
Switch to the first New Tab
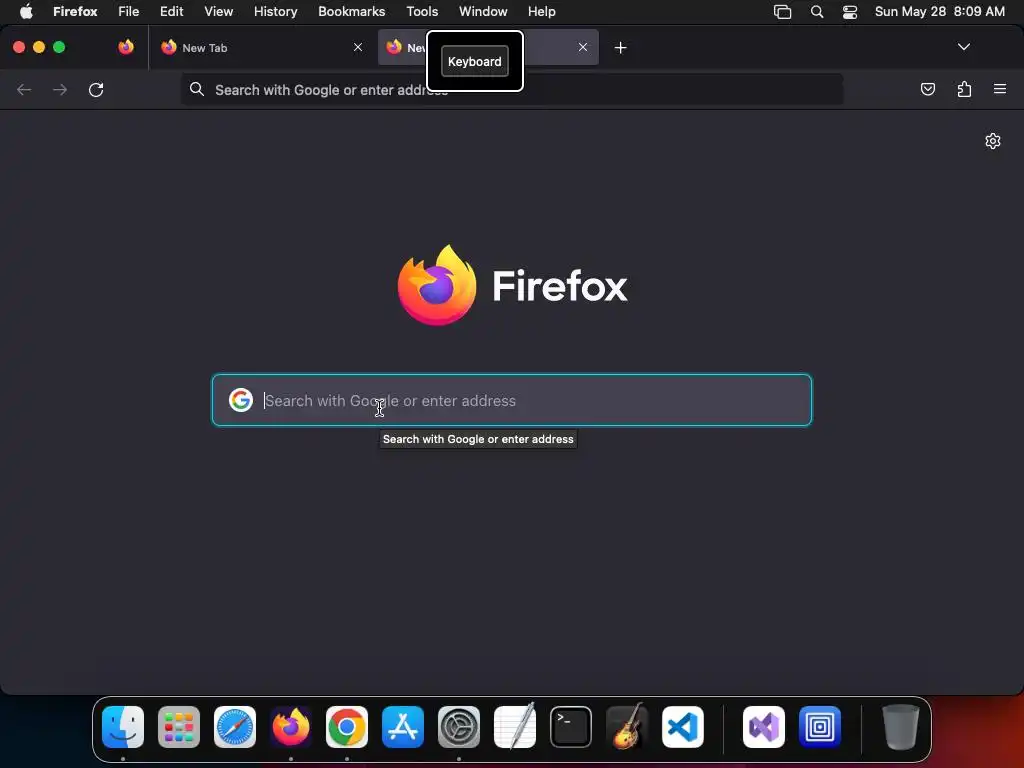click(x=261, y=48)
